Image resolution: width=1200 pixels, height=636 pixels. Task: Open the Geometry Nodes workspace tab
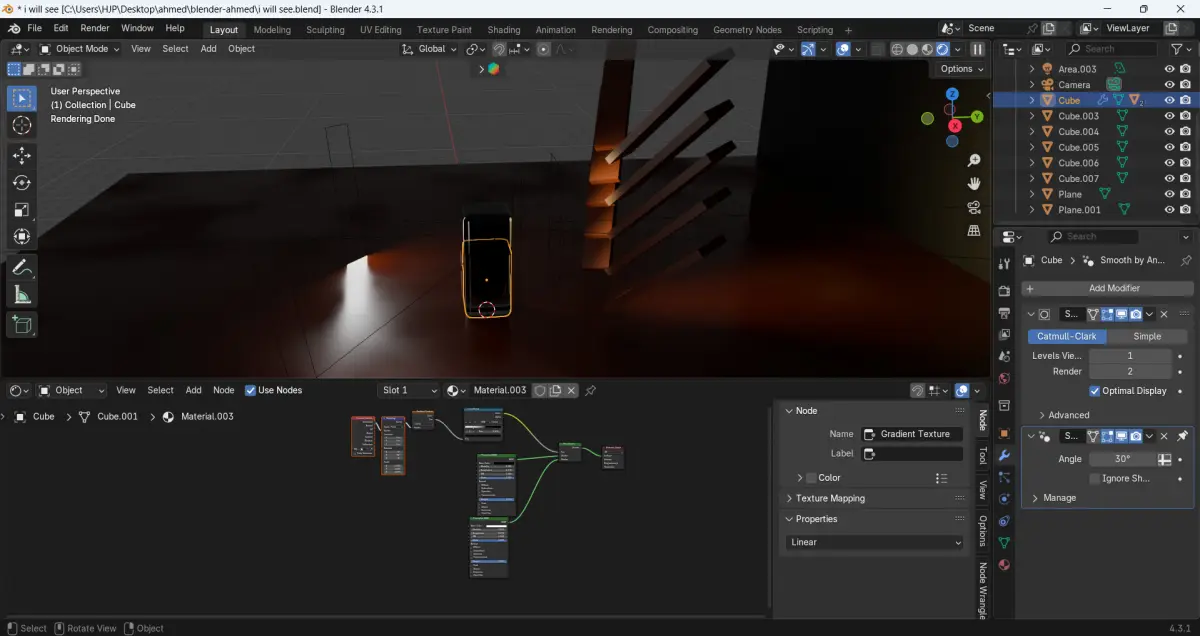pos(747,30)
